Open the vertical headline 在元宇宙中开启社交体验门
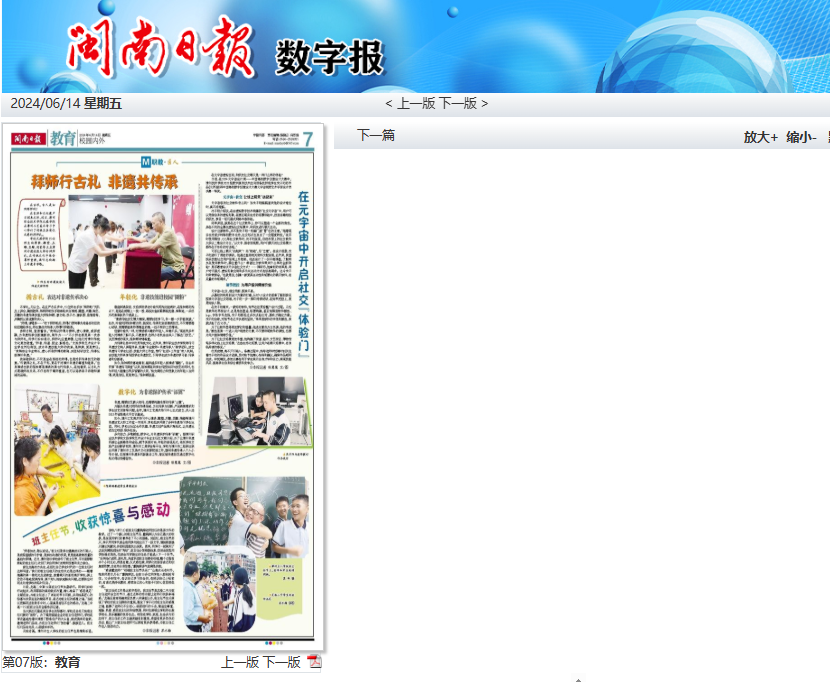Image resolution: width=830 pixels, height=682 pixels. tap(303, 274)
